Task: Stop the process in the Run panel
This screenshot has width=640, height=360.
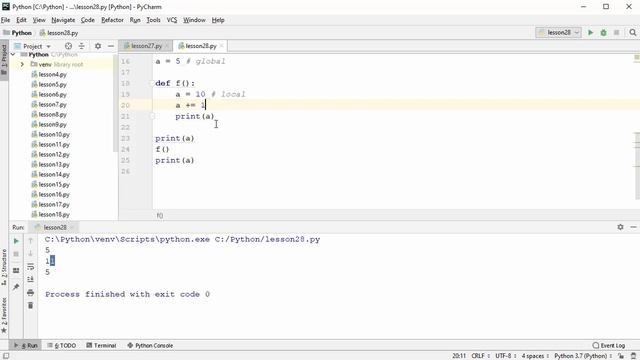Action: pyautogui.click(x=16, y=254)
